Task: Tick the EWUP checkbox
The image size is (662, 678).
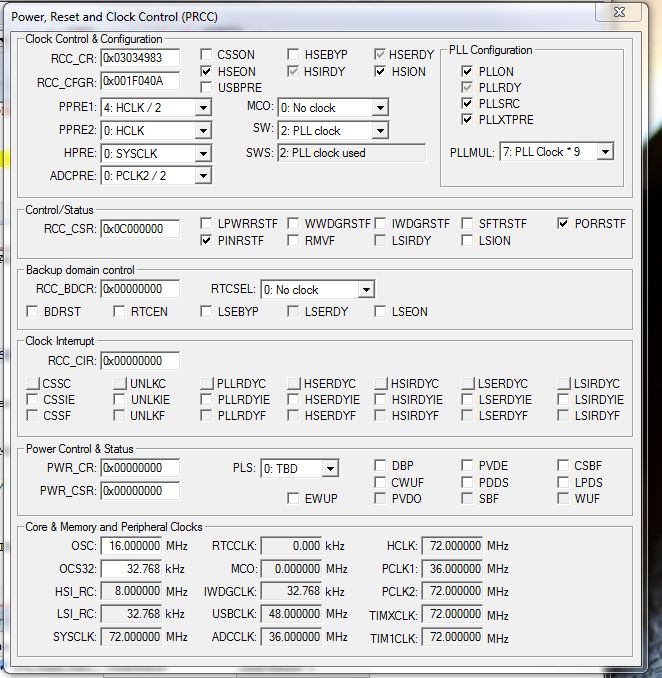Action: tap(293, 499)
